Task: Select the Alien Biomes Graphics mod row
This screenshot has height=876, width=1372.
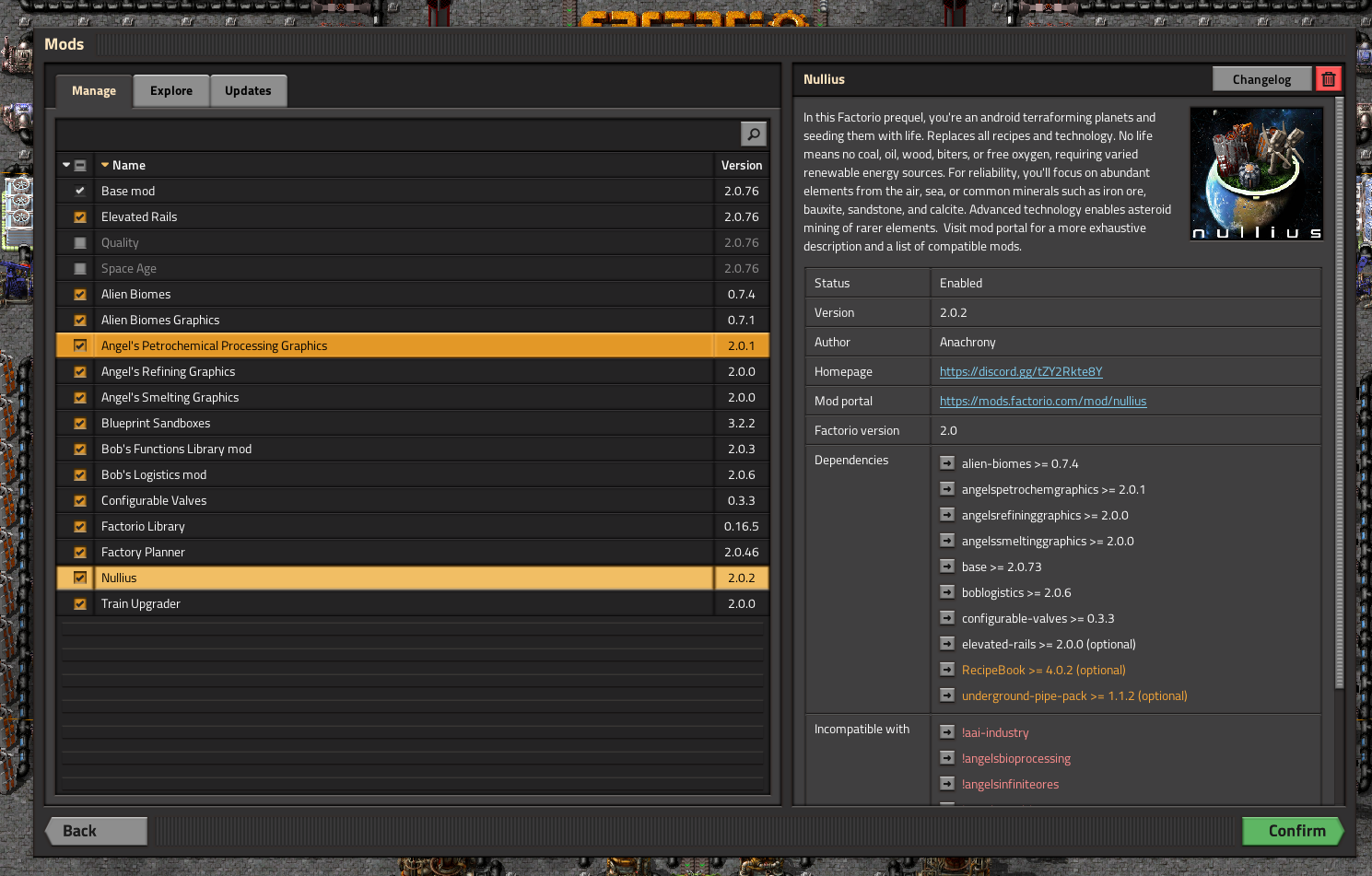Action: (x=413, y=321)
